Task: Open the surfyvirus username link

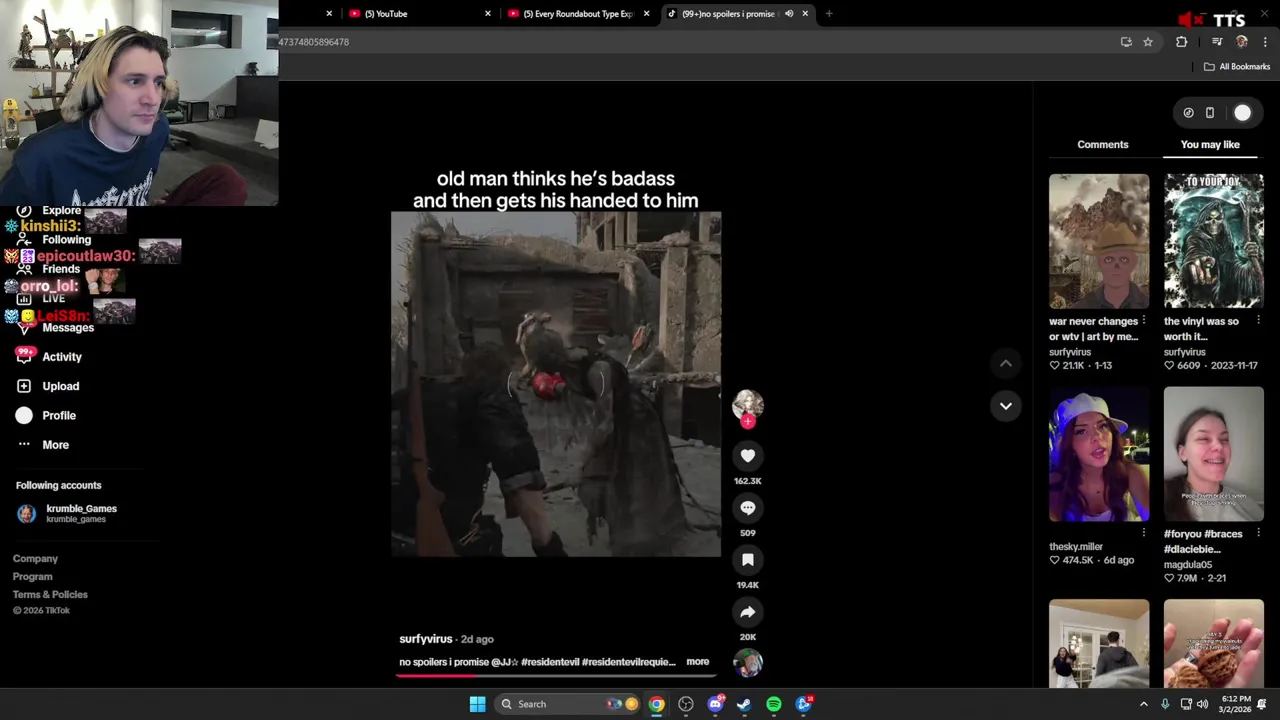Action: pyautogui.click(x=426, y=639)
